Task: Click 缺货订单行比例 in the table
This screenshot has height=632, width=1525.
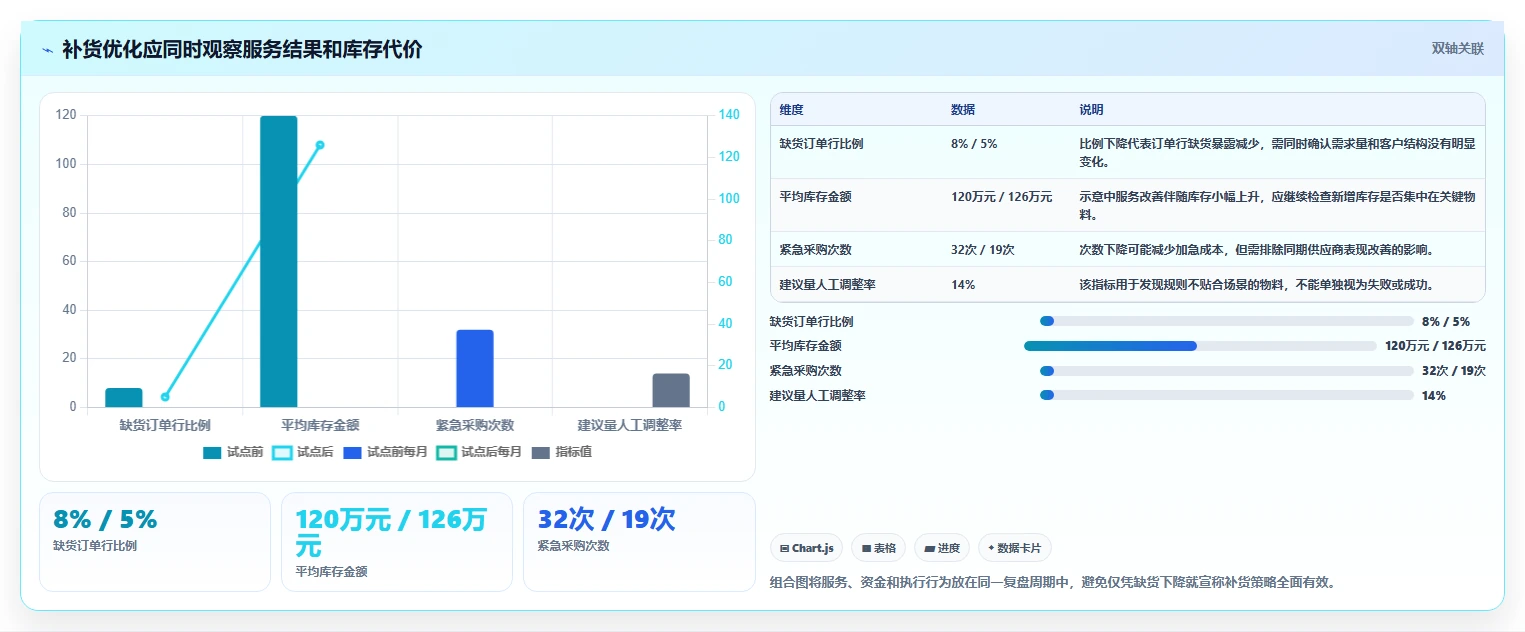Action: click(821, 144)
